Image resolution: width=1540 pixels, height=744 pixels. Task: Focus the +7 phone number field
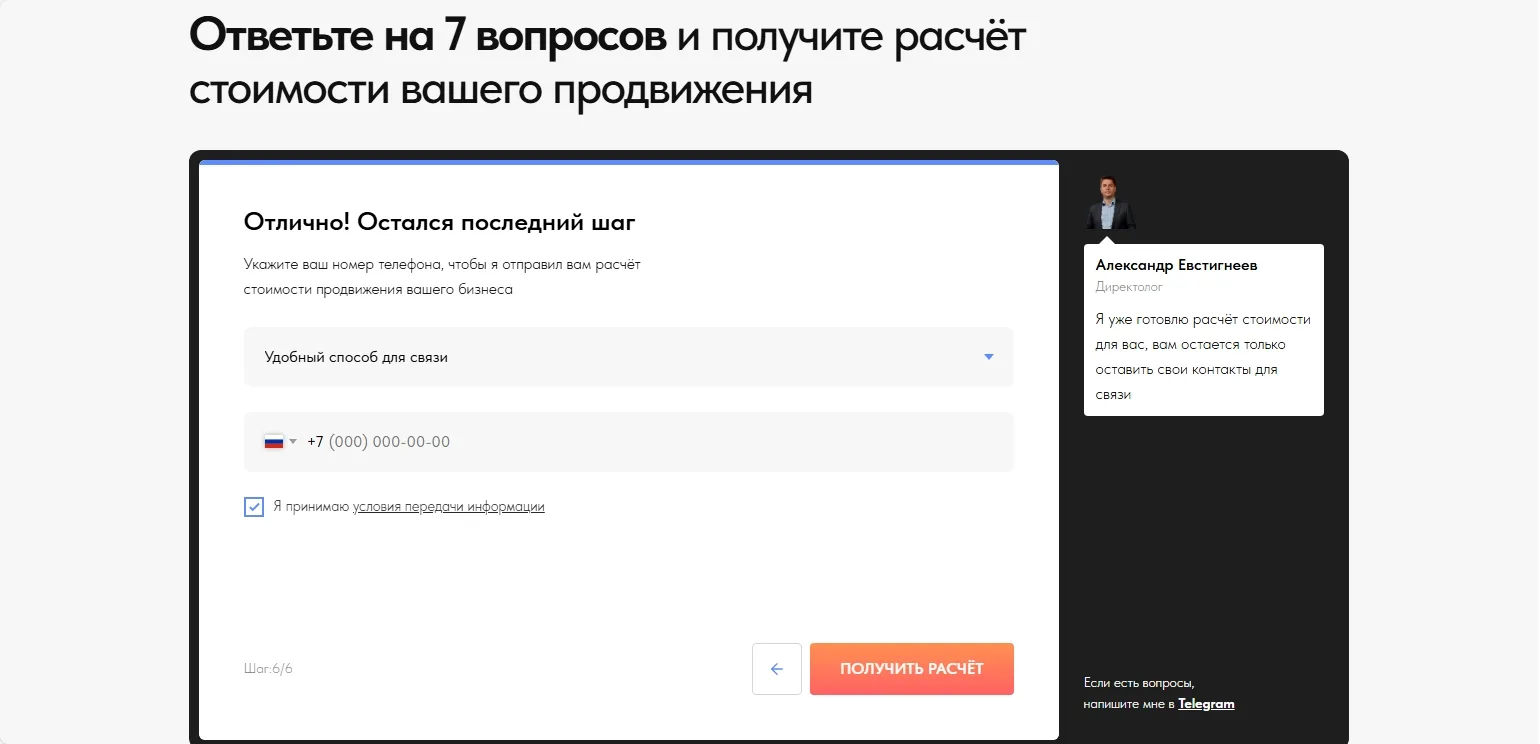tap(629, 442)
